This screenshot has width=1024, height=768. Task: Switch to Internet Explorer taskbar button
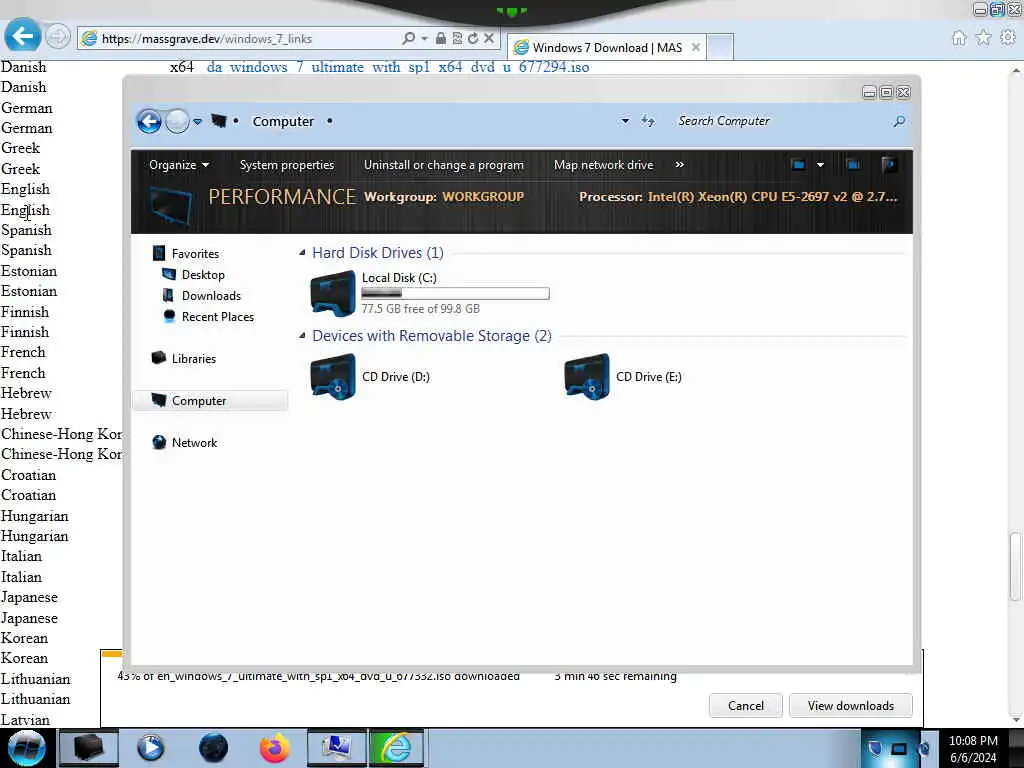pos(396,748)
